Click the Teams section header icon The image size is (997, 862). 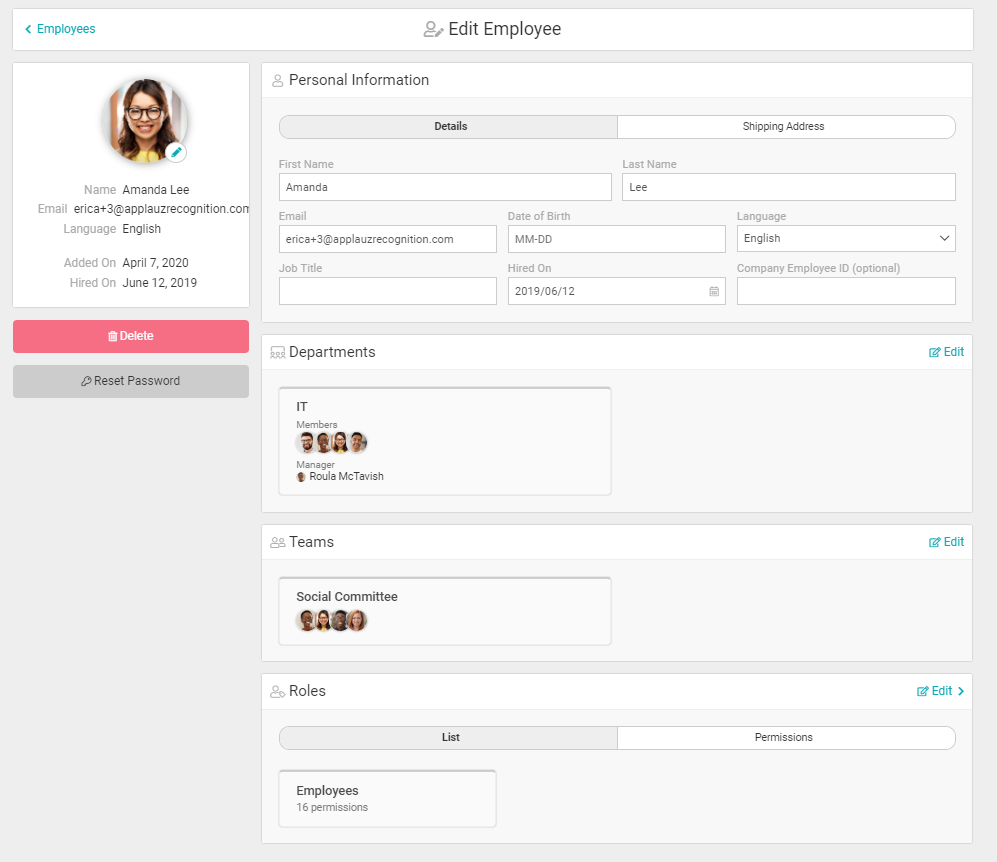coord(277,542)
